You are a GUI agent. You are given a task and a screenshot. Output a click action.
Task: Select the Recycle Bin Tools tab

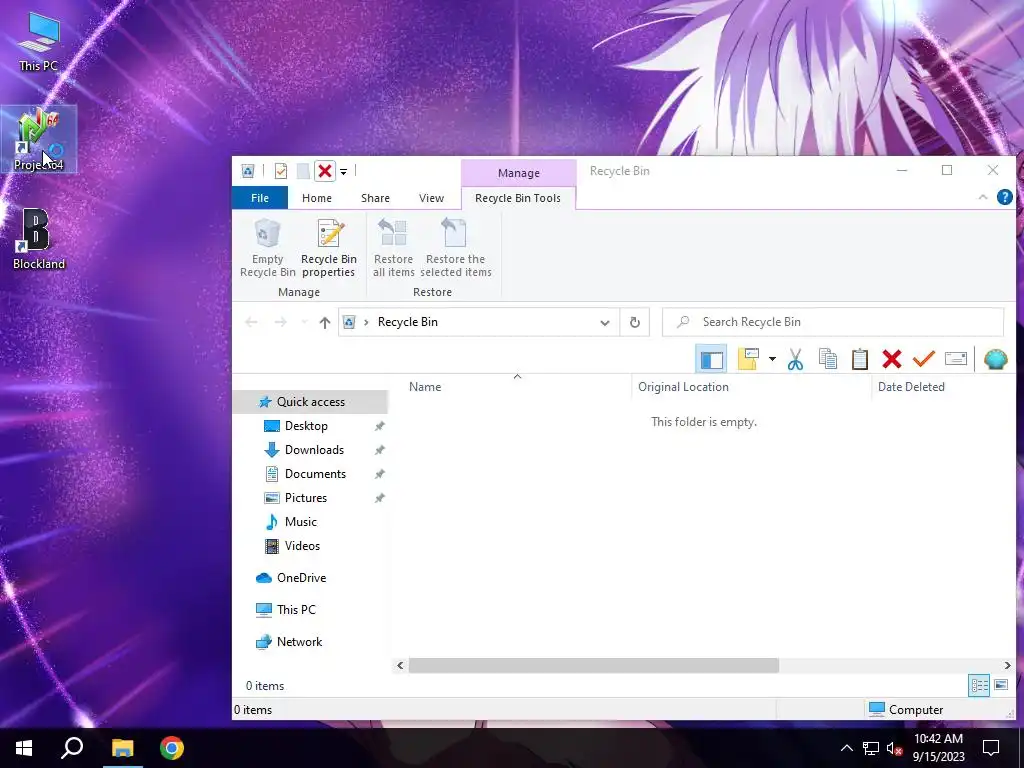[x=518, y=198]
